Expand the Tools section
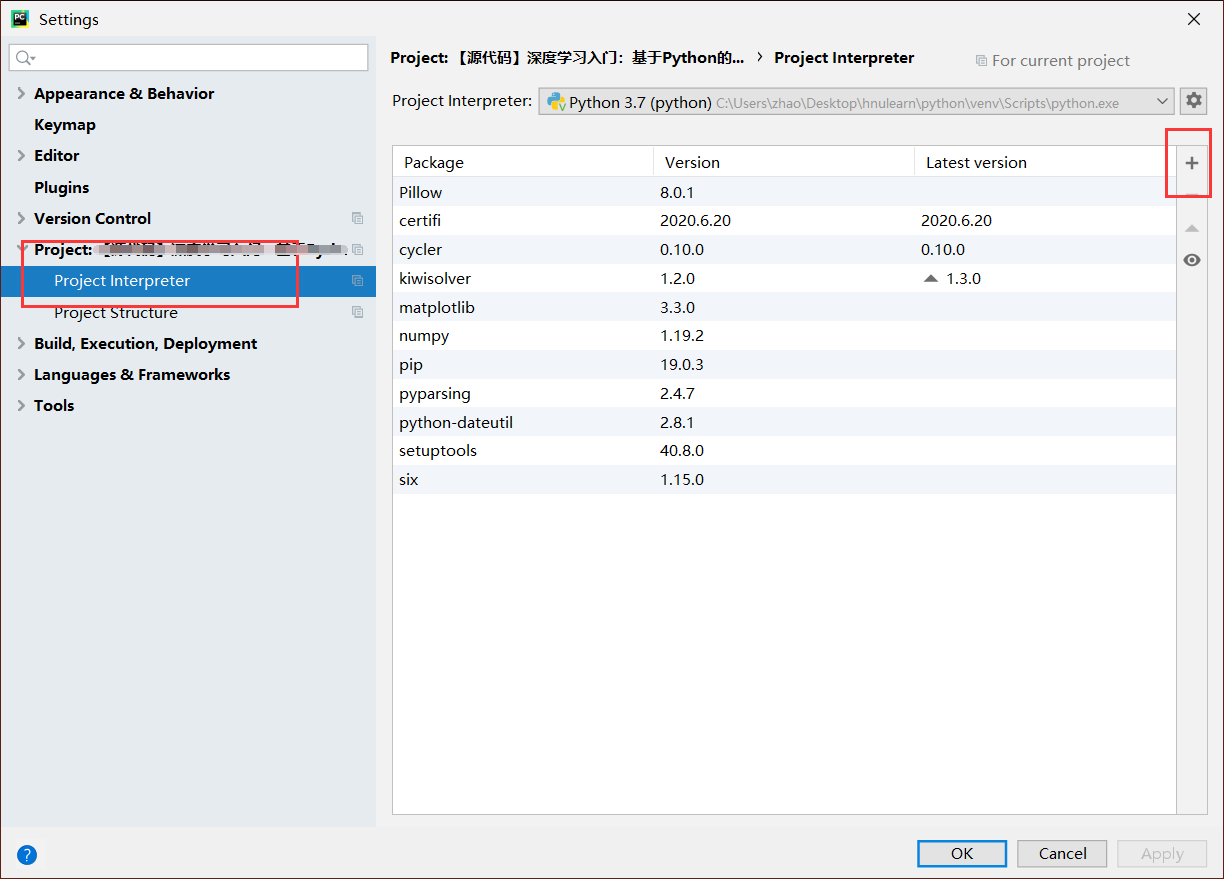1224x879 pixels. click(x=22, y=406)
